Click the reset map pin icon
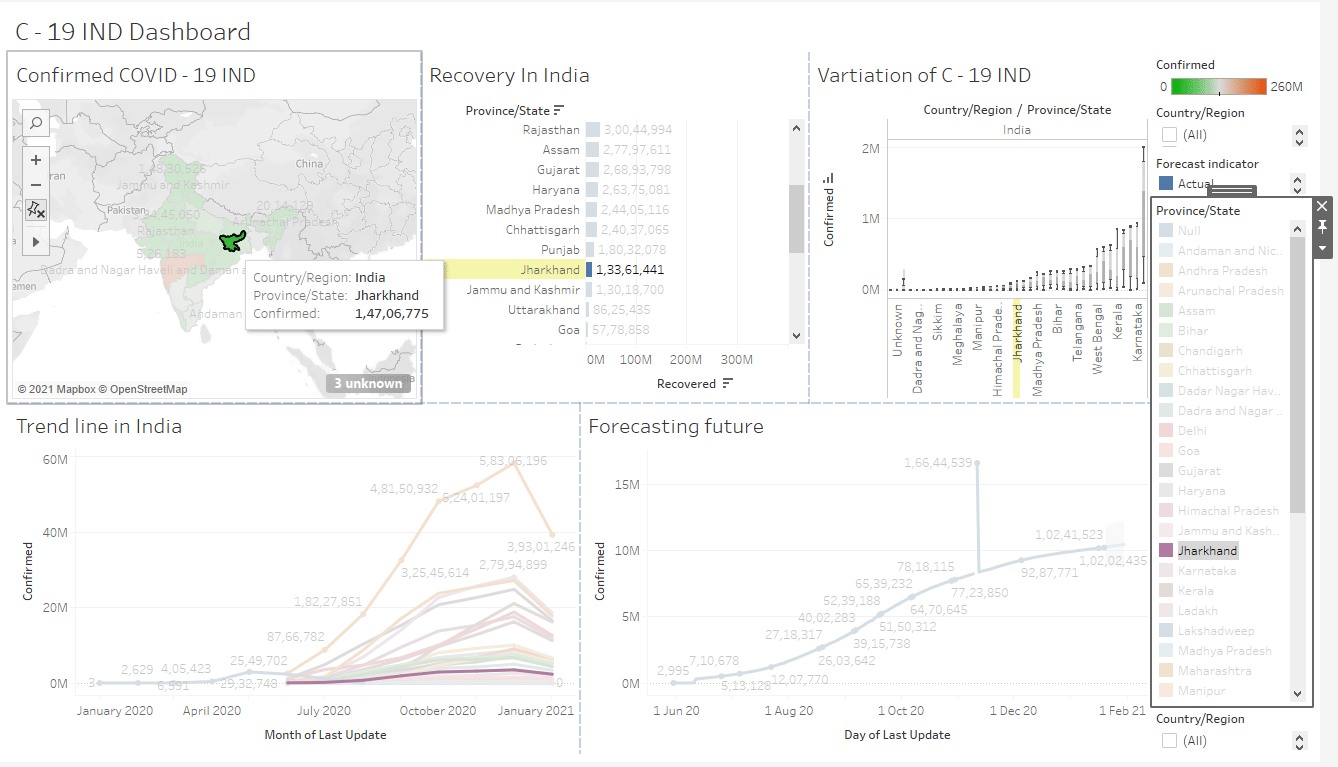 point(36,210)
